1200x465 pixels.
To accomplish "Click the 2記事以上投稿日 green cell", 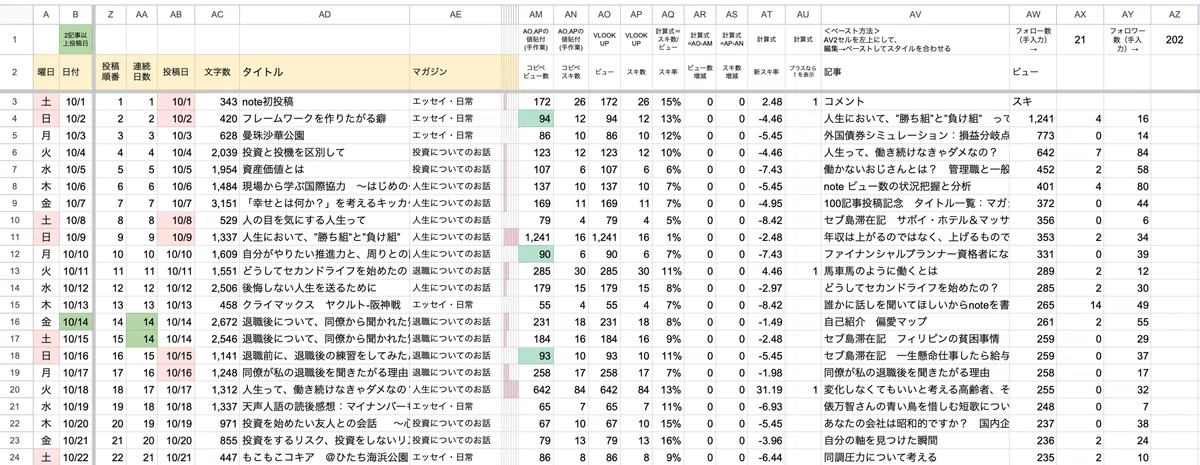I will 74,40.
